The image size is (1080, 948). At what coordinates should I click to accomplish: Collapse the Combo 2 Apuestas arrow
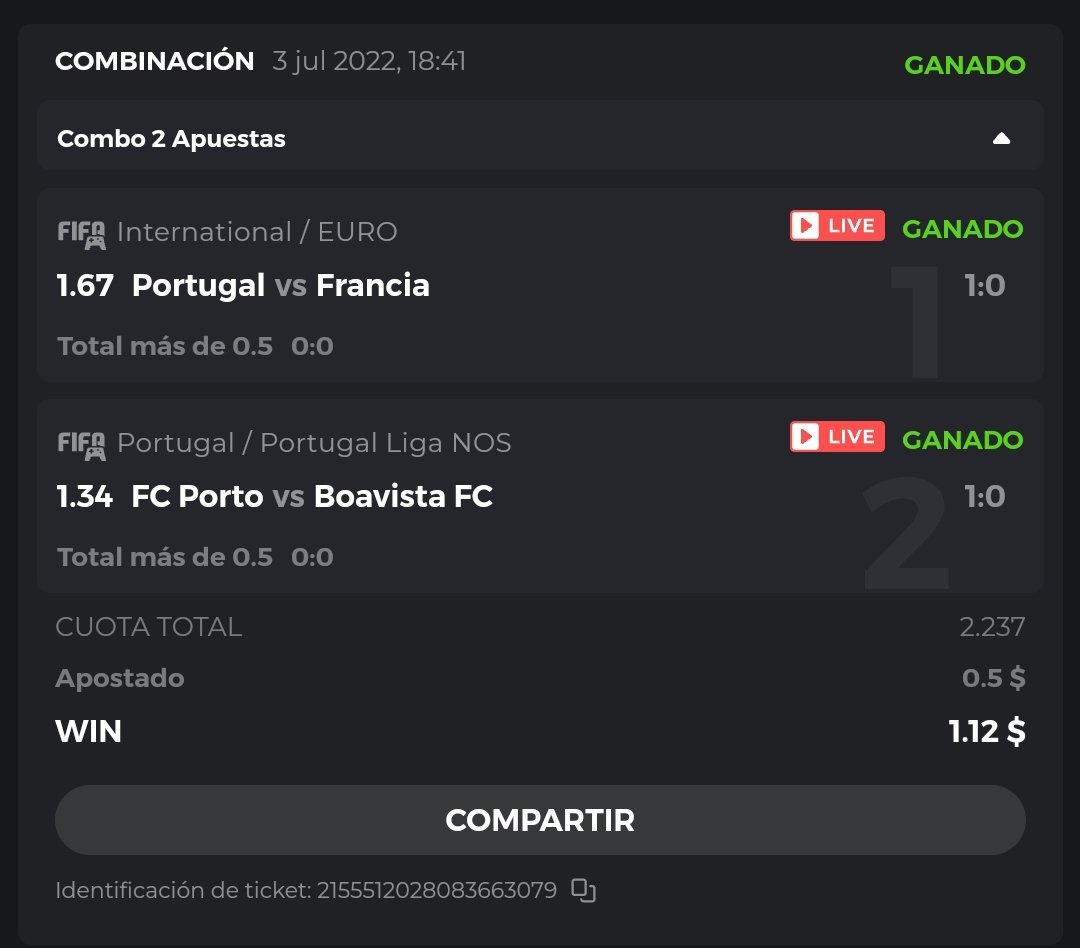(x=1001, y=139)
